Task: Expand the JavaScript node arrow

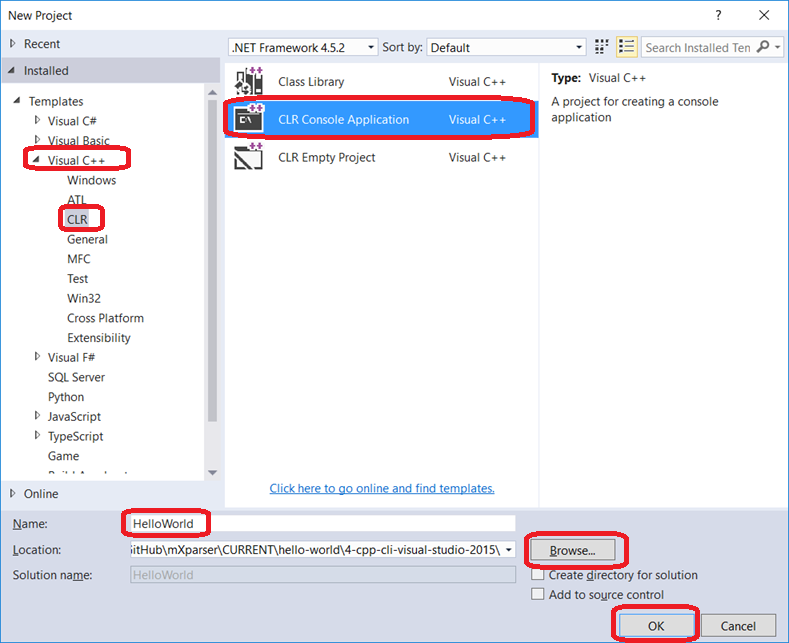Action: [37, 416]
